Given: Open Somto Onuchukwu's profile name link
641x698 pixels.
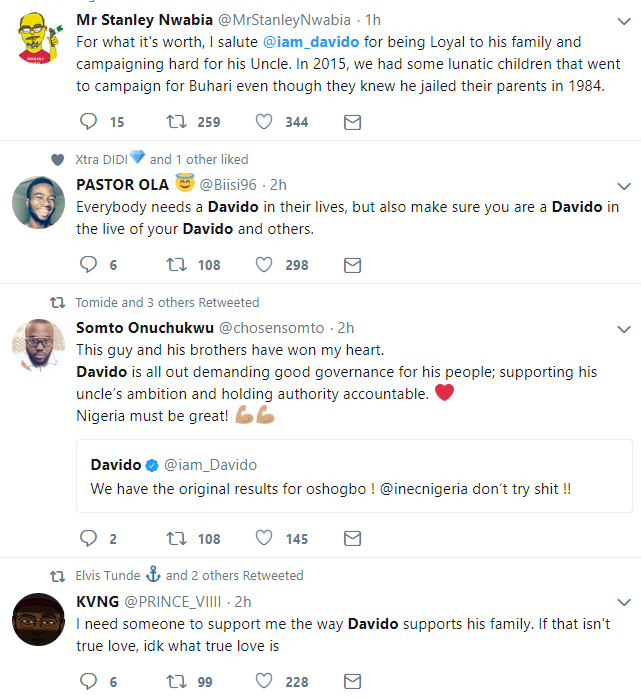Looking at the screenshot, I should coord(143,328).
